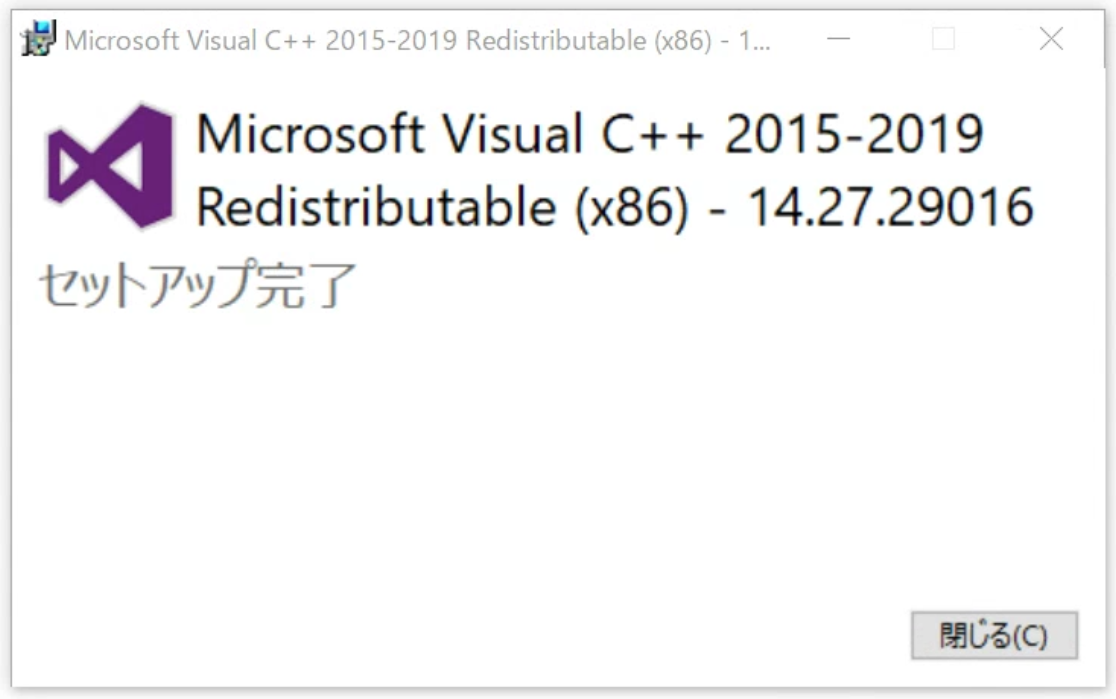Click 2015-2019 in the large heading
Viewport: 1116px width, 699px height.
pos(854,135)
